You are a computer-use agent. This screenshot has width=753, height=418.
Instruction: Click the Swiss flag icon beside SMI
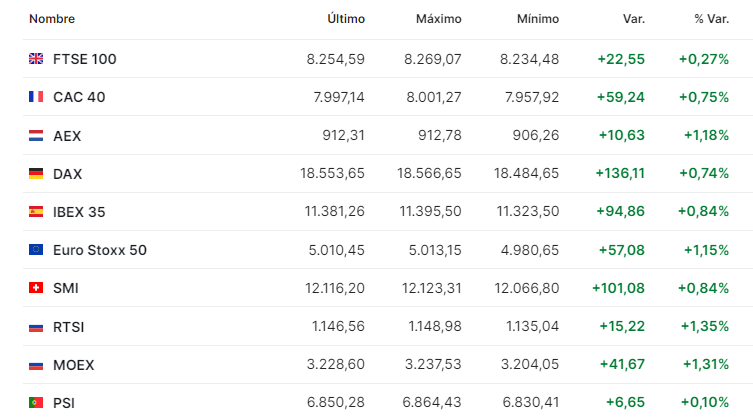[x=36, y=288]
